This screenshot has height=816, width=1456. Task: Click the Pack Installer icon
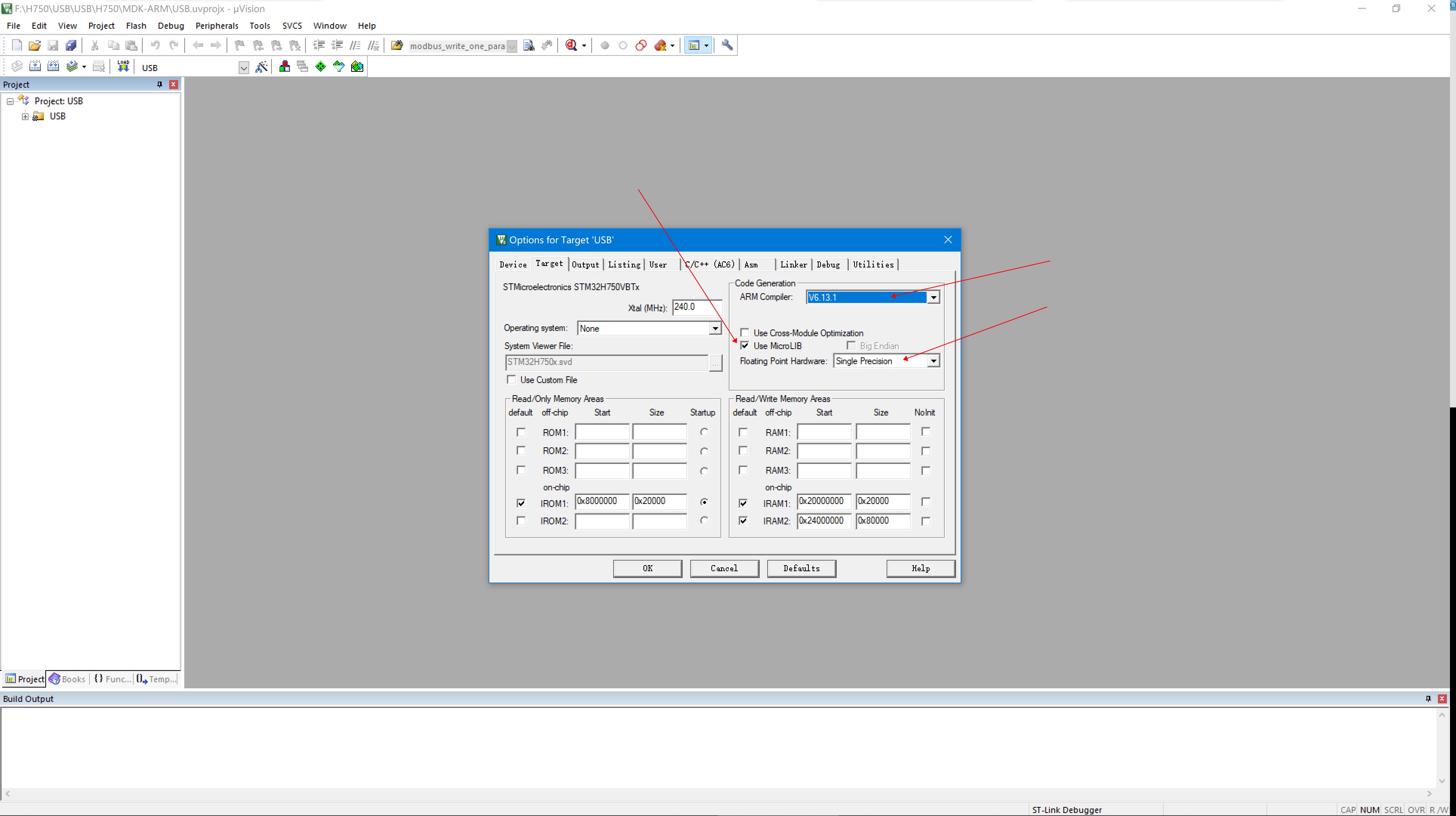coord(357,67)
